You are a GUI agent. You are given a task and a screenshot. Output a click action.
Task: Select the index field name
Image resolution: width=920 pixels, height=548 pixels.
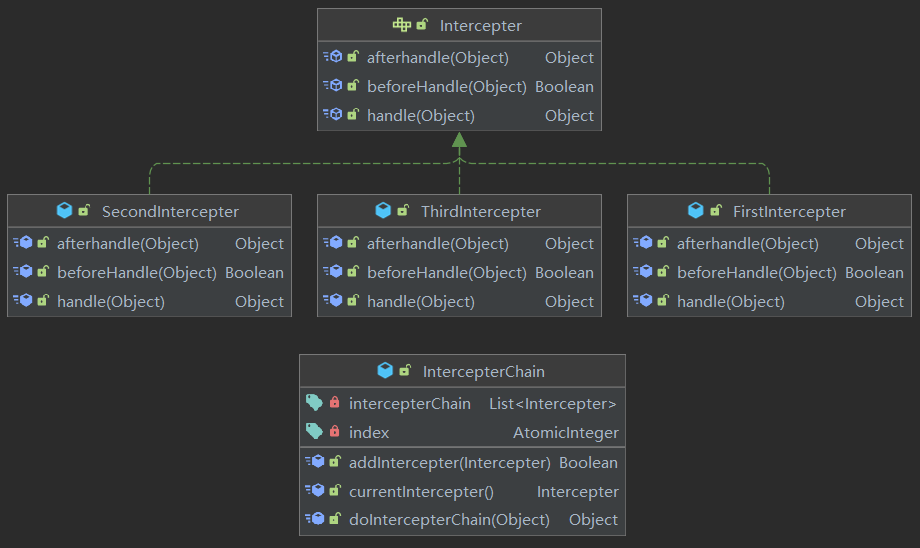pos(368,433)
